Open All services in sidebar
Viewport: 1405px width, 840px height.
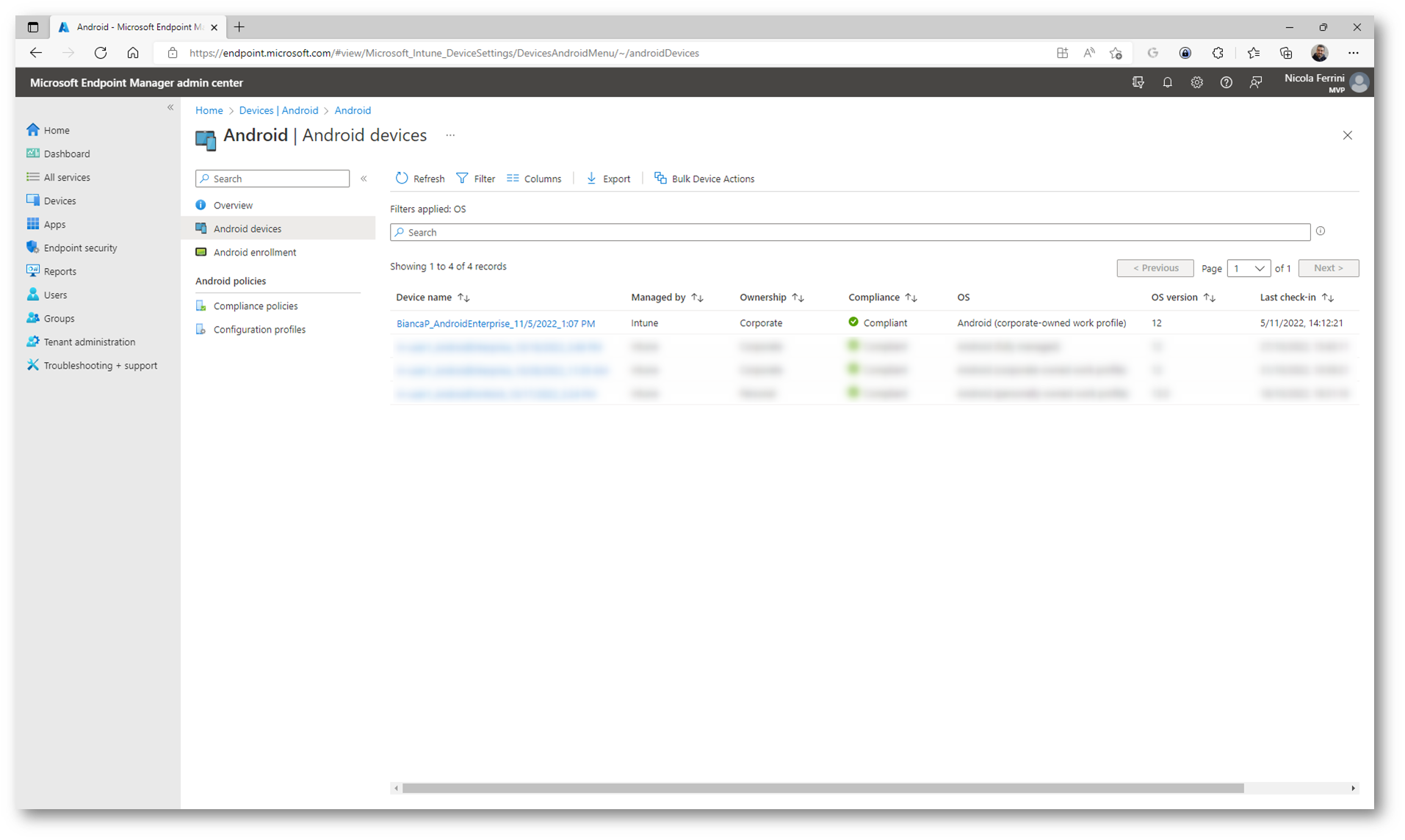point(58,177)
